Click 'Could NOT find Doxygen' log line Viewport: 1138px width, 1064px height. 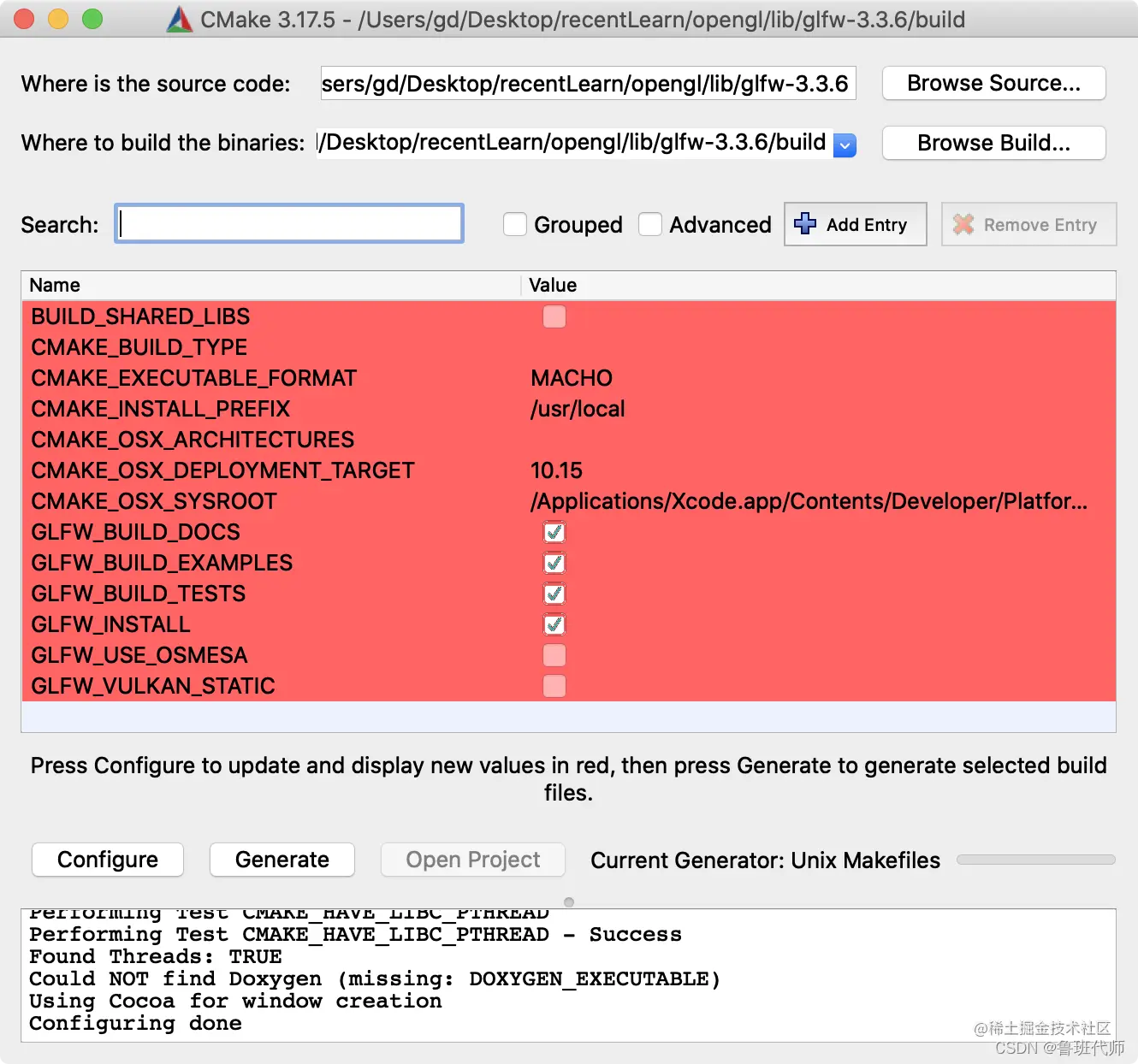375,978
